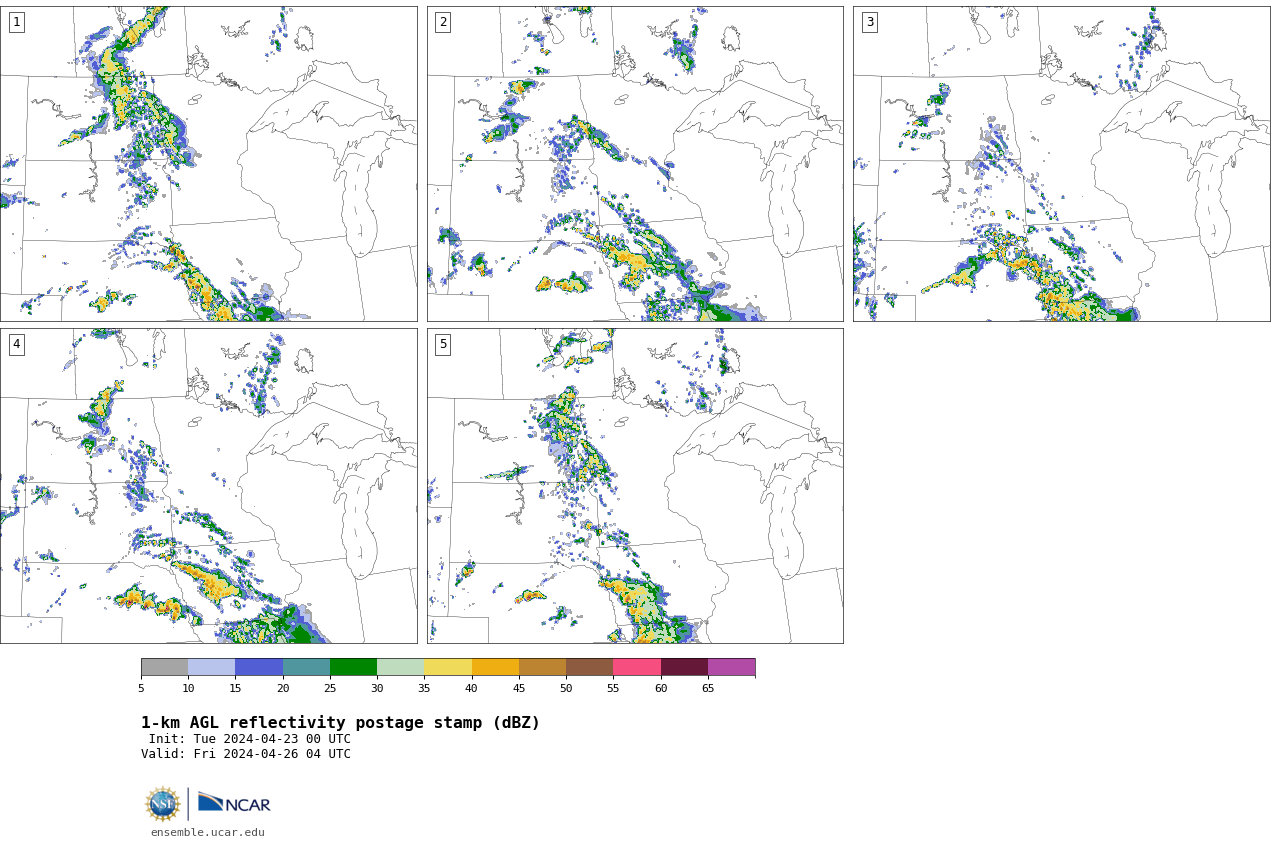Click the colorbar tick label 35

tap(424, 688)
